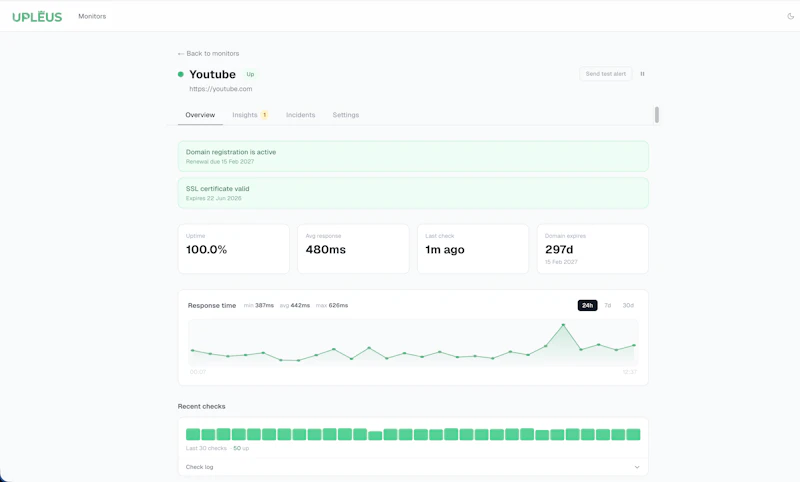Switch chart range to 30d
Image resolution: width=800 pixels, height=482 pixels.
[628, 306]
